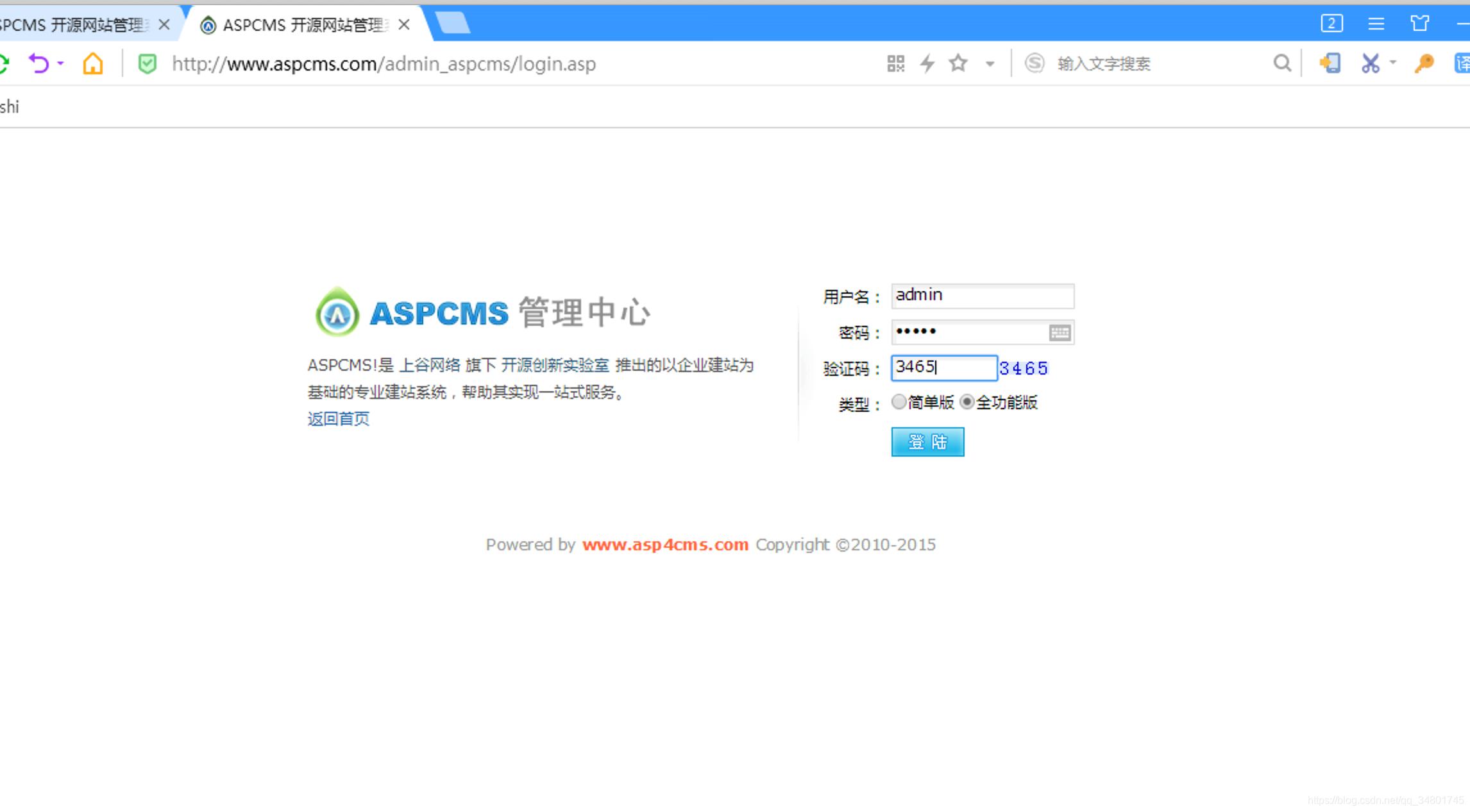
Task: Bookmark page with the star icon
Action: [958, 63]
